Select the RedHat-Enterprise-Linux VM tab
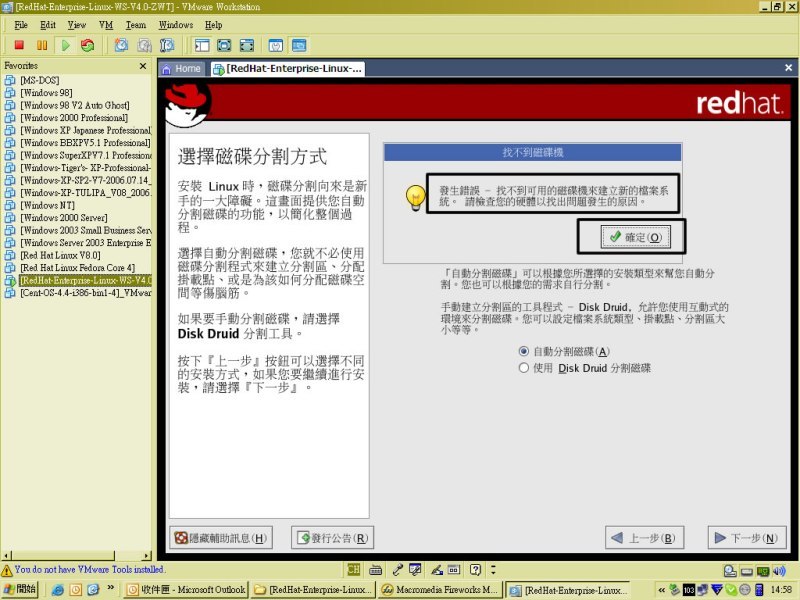Image resolution: width=800 pixels, height=600 pixels. (287, 68)
